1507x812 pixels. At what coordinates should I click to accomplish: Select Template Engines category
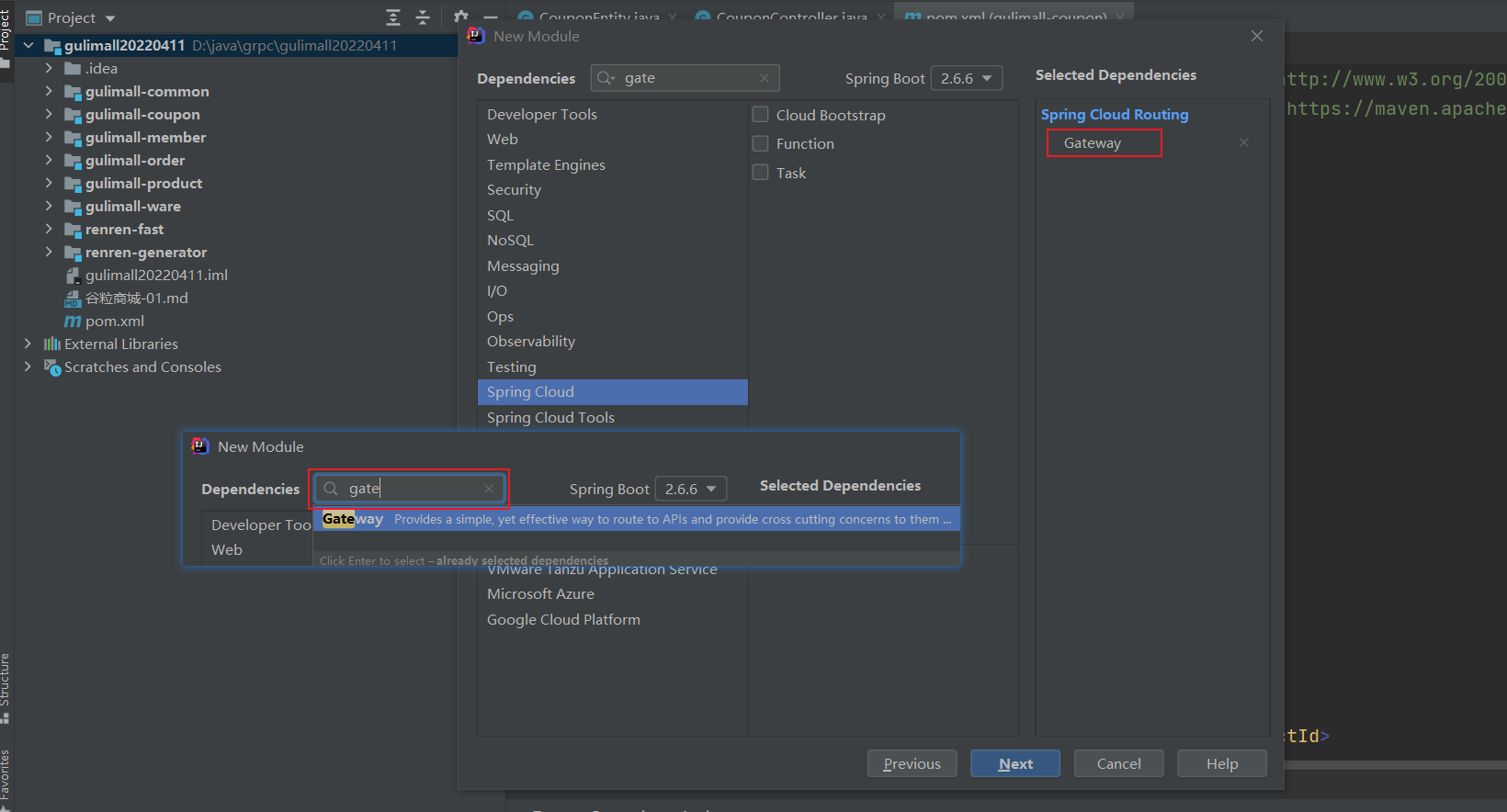tap(612, 164)
